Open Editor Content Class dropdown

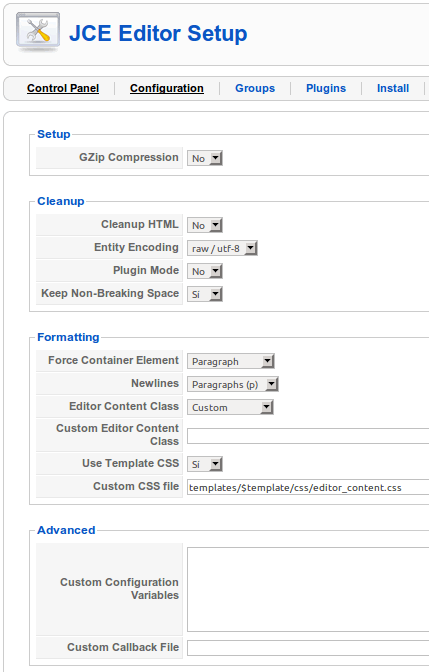click(230, 408)
